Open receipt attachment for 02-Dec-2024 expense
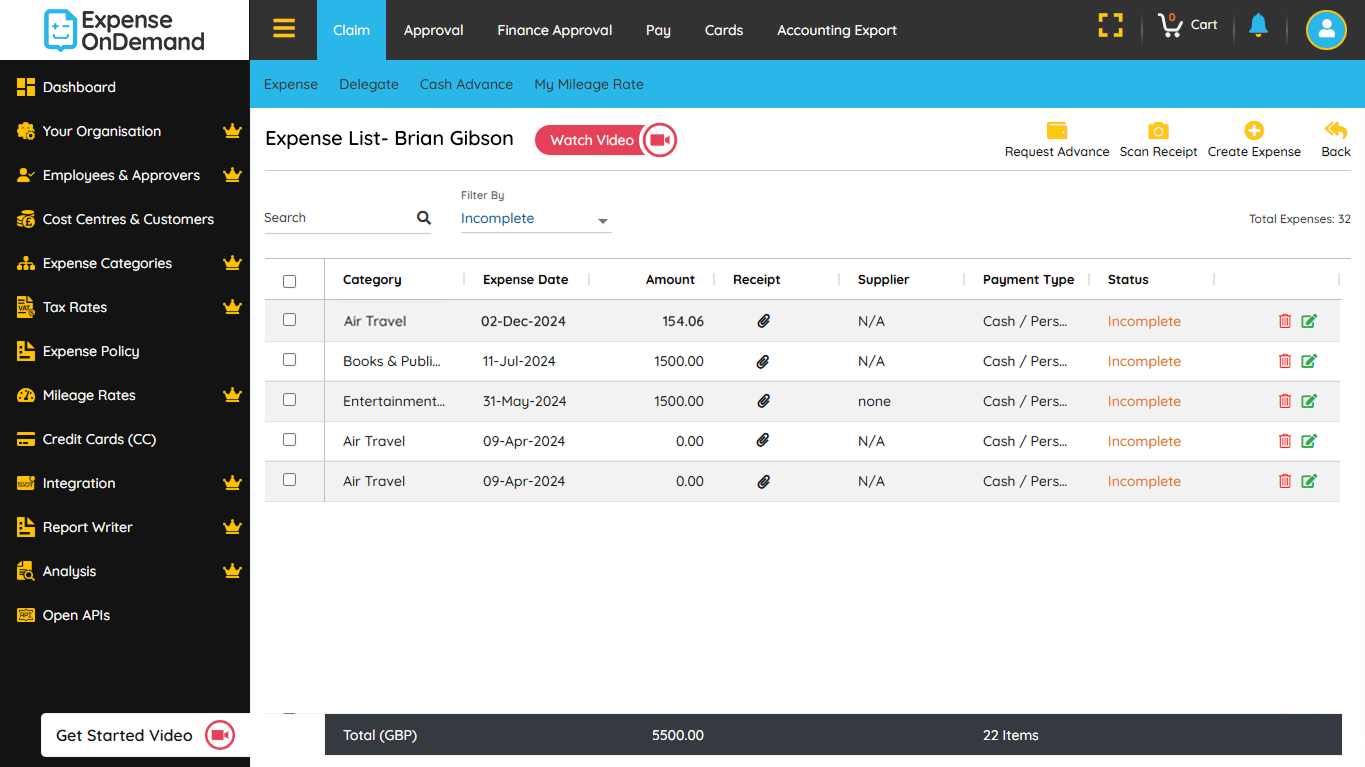Image resolution: width=1365 pixels, height=767 pixels. point(763,321)
